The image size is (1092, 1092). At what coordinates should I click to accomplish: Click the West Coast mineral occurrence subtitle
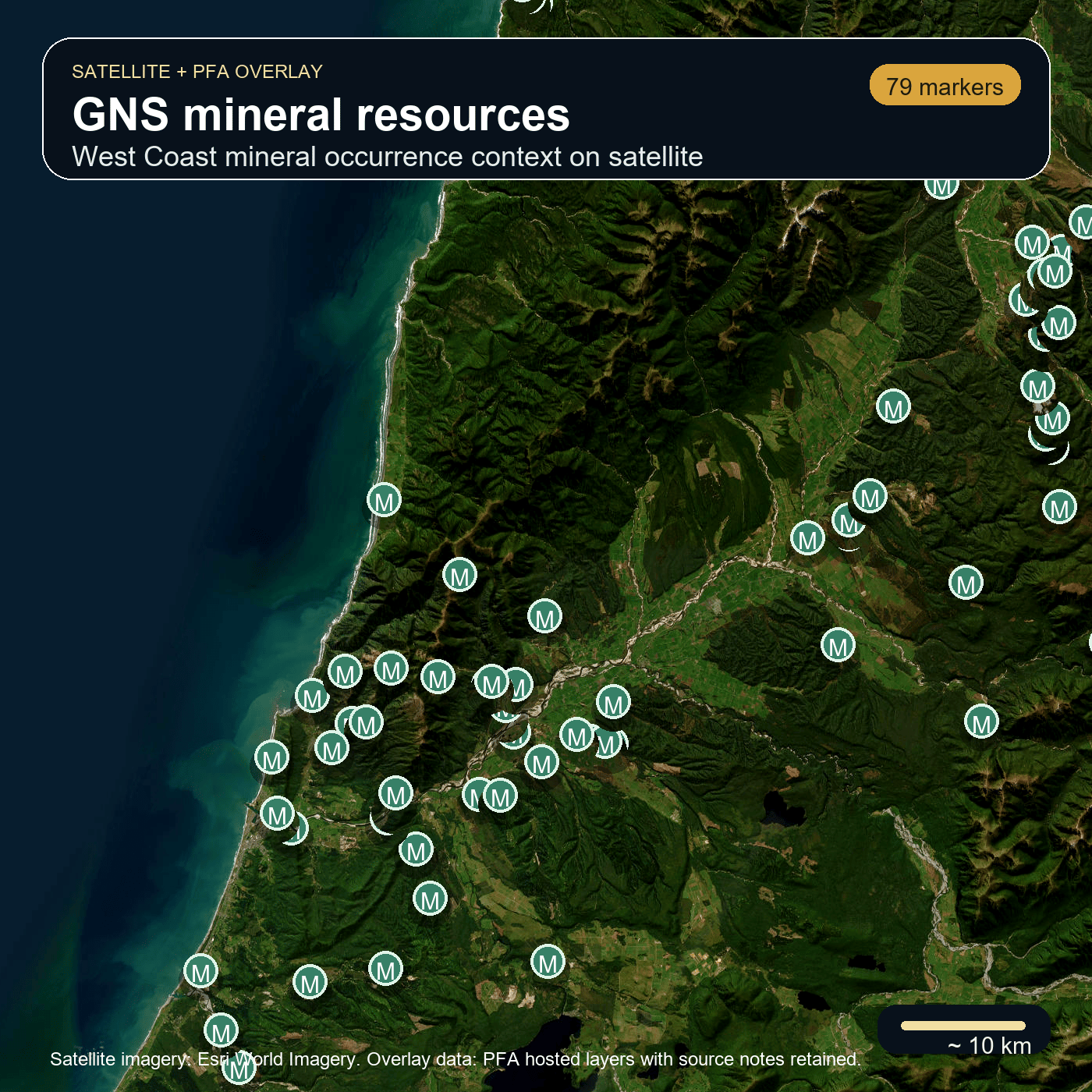coord(388,157)
